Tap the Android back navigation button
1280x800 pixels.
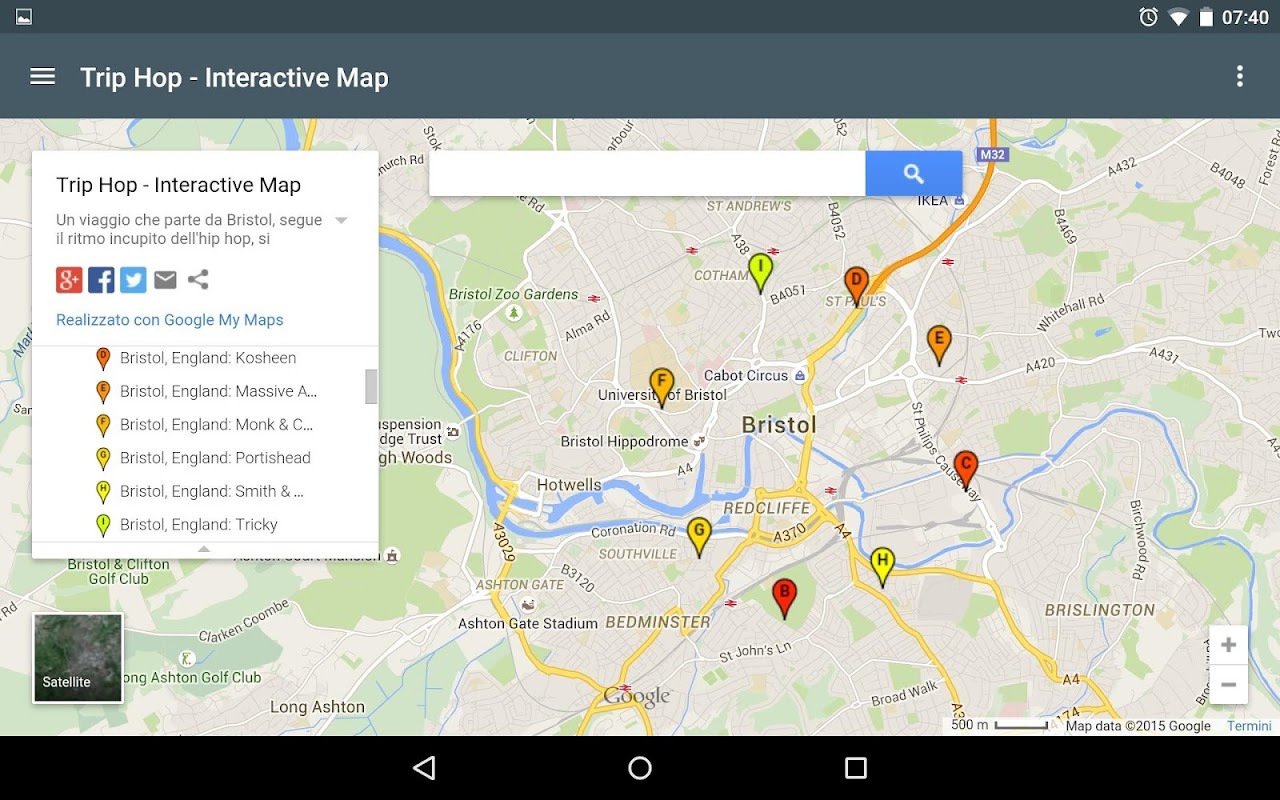tap(424, 768)
